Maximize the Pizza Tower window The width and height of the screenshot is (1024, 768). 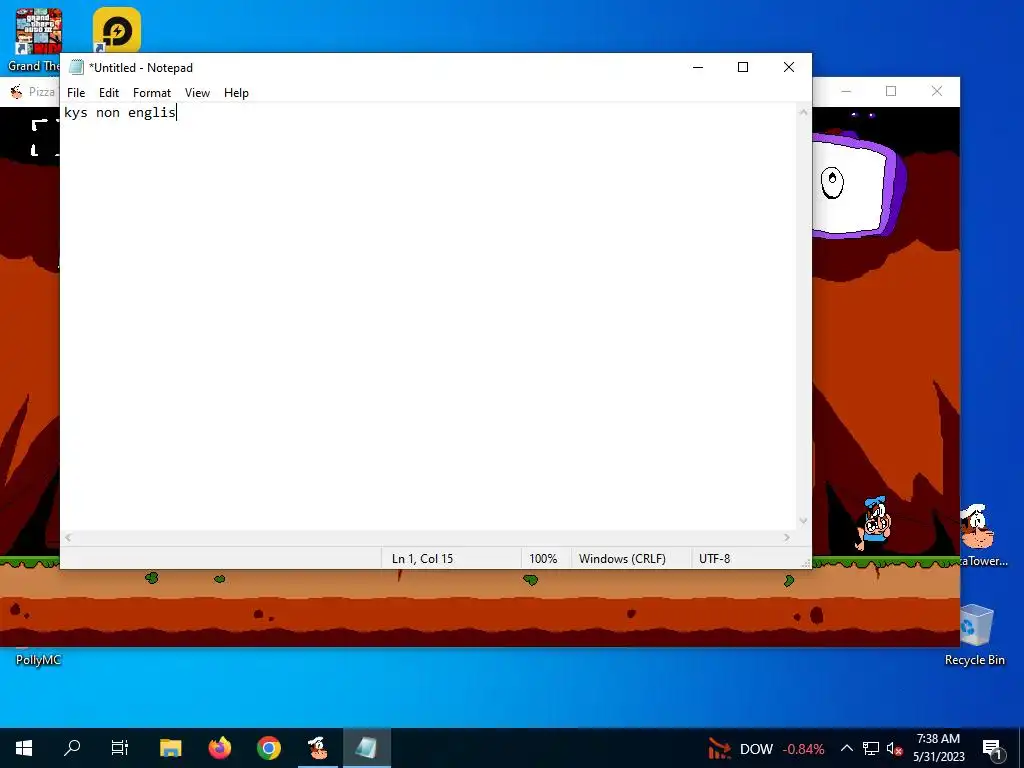click(x=891, y=91)
